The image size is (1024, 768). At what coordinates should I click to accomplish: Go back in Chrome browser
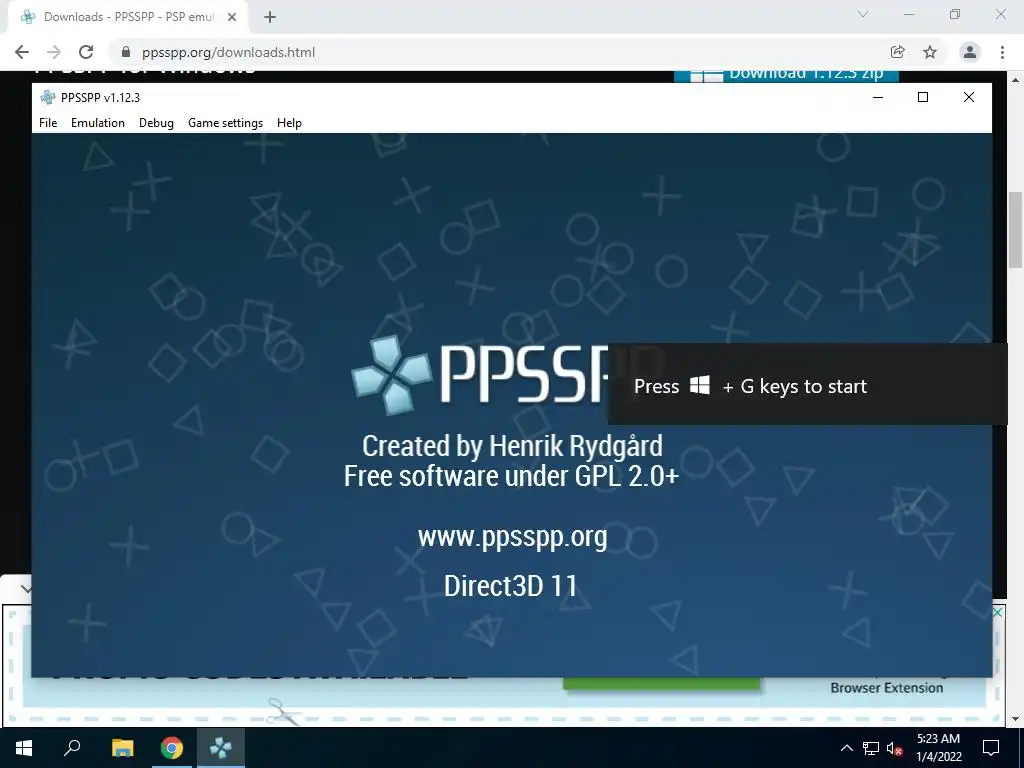[22, 52]
